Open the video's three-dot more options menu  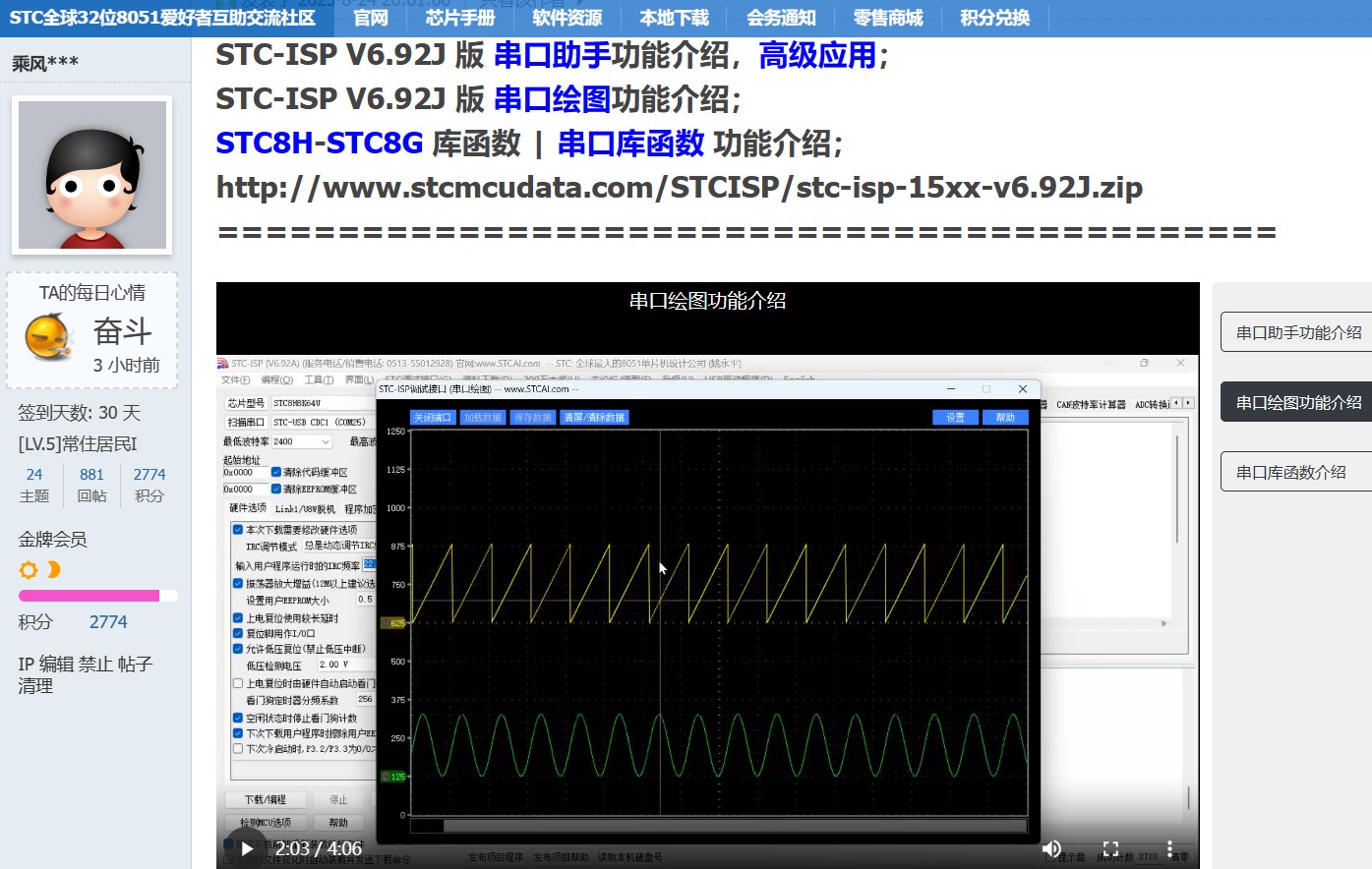coord(1169,848)
